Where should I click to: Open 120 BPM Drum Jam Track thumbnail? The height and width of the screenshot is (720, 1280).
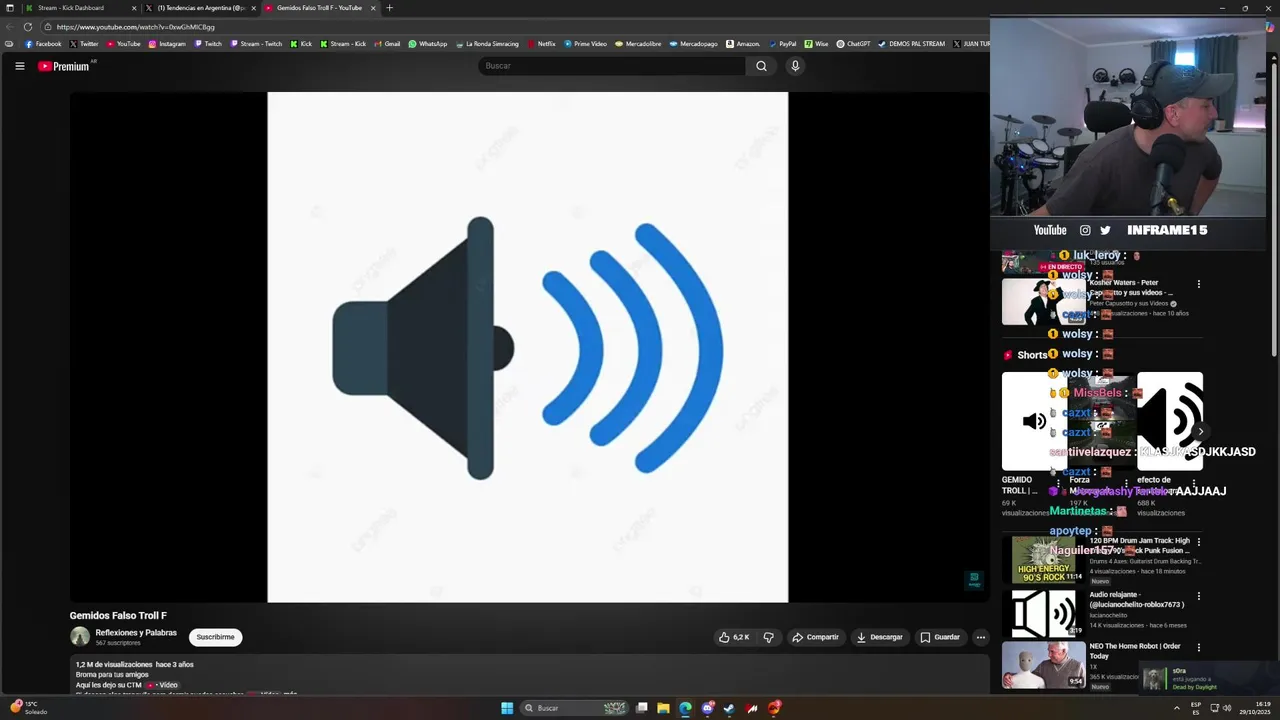(1043, 560)
